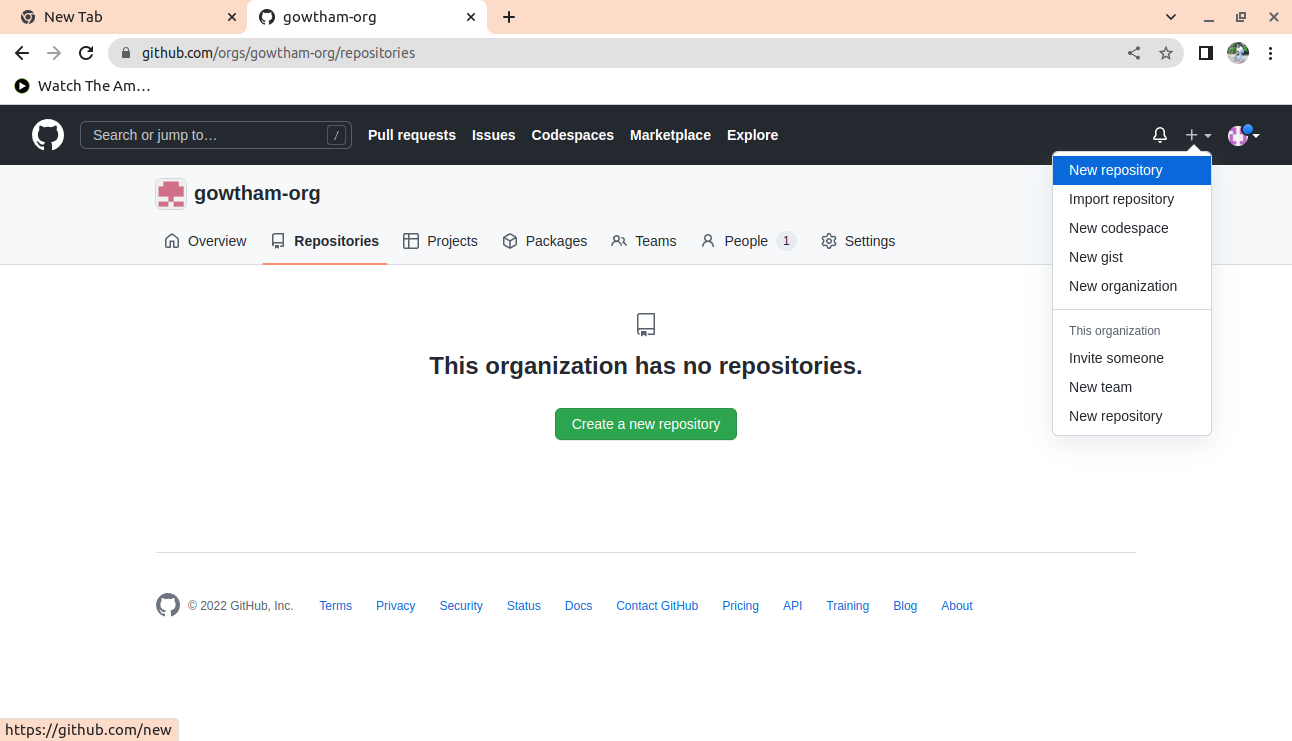Click the browser back arrow
Image resolution: width=1292 pixels, height=741 pixels.
22,53
